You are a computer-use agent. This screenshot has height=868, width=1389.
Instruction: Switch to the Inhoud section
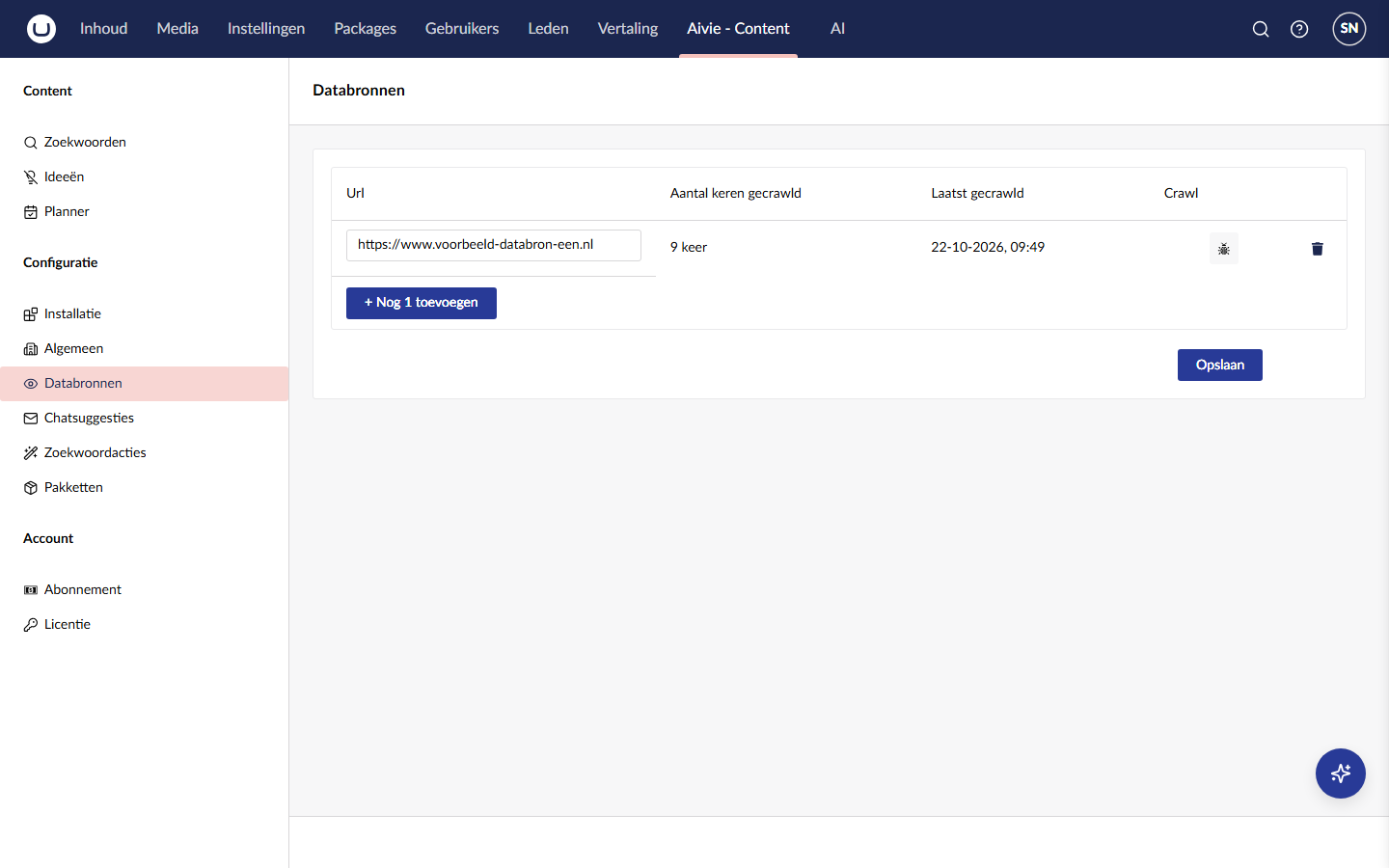point(104,29)
